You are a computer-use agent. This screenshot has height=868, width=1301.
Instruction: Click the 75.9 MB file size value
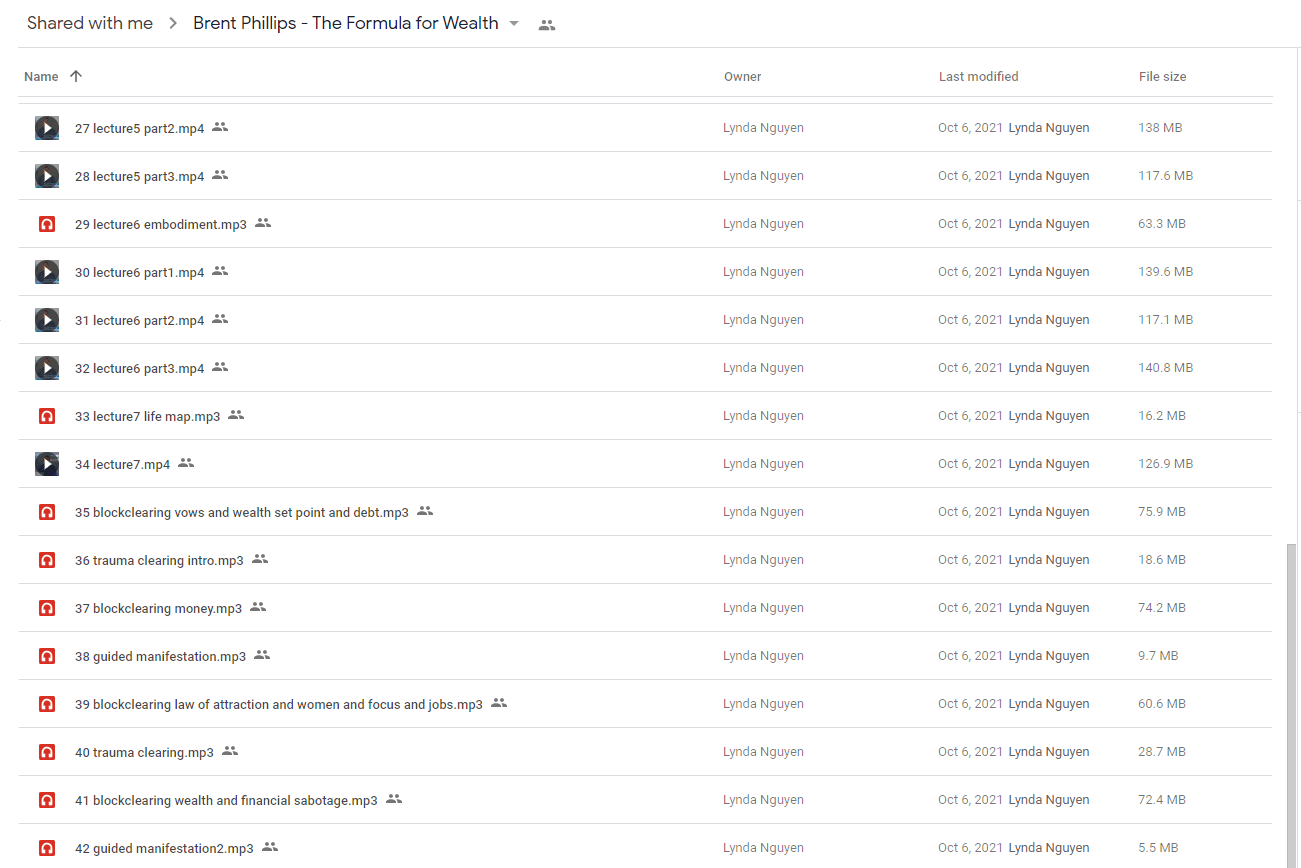click(x=1162, y=512)
